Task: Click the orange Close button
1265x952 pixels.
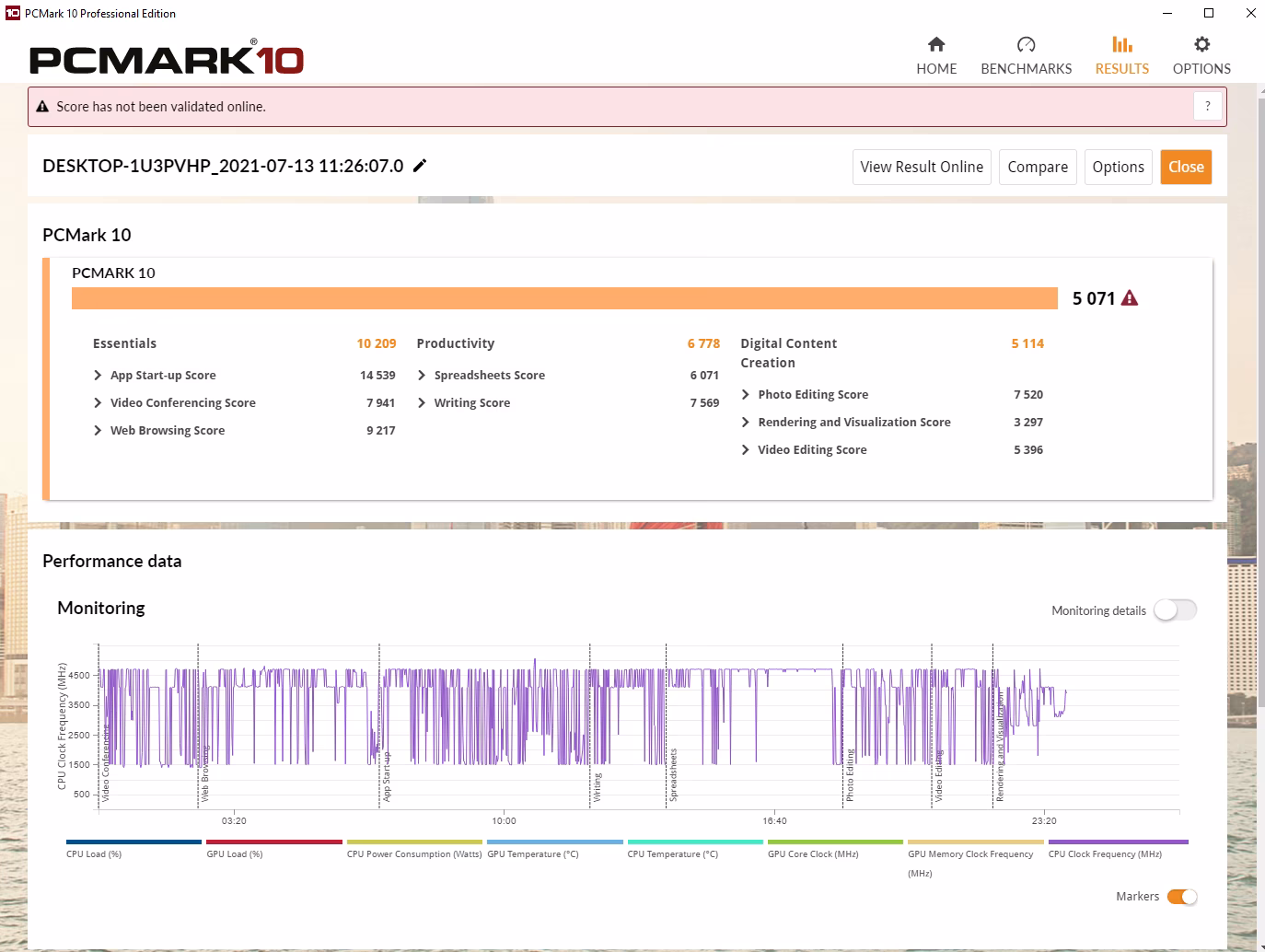Action: tap(1186, 167)
